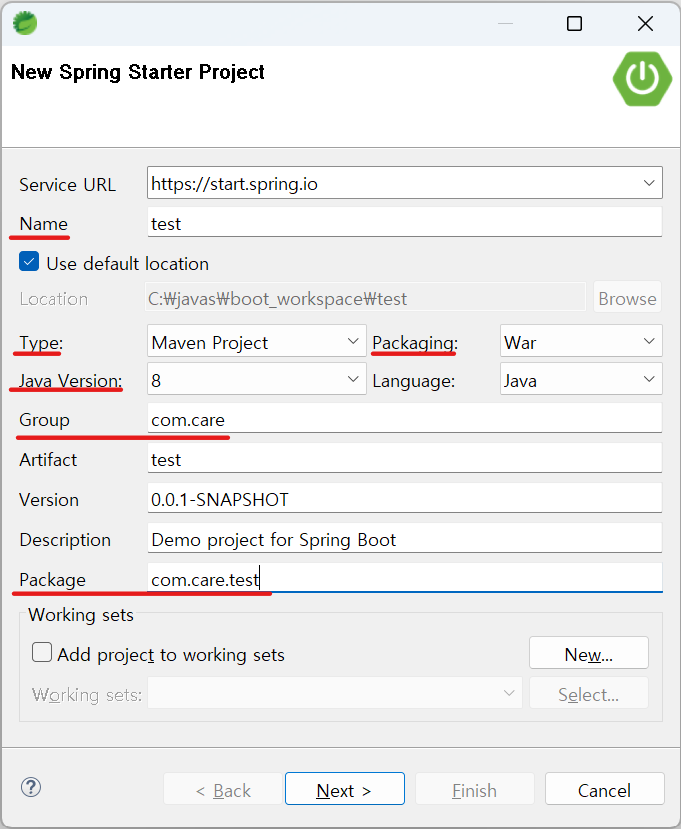Click the Description field Demo project text
Viewport: 681px width, 829px height.
[404, 538]
